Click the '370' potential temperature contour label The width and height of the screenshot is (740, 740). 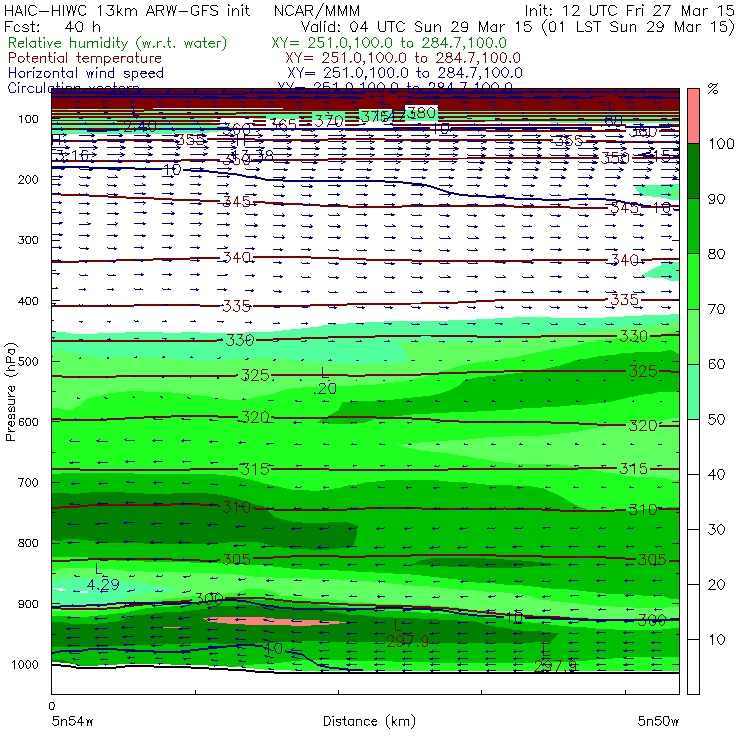pyautogui.click(x=329, y=121)
